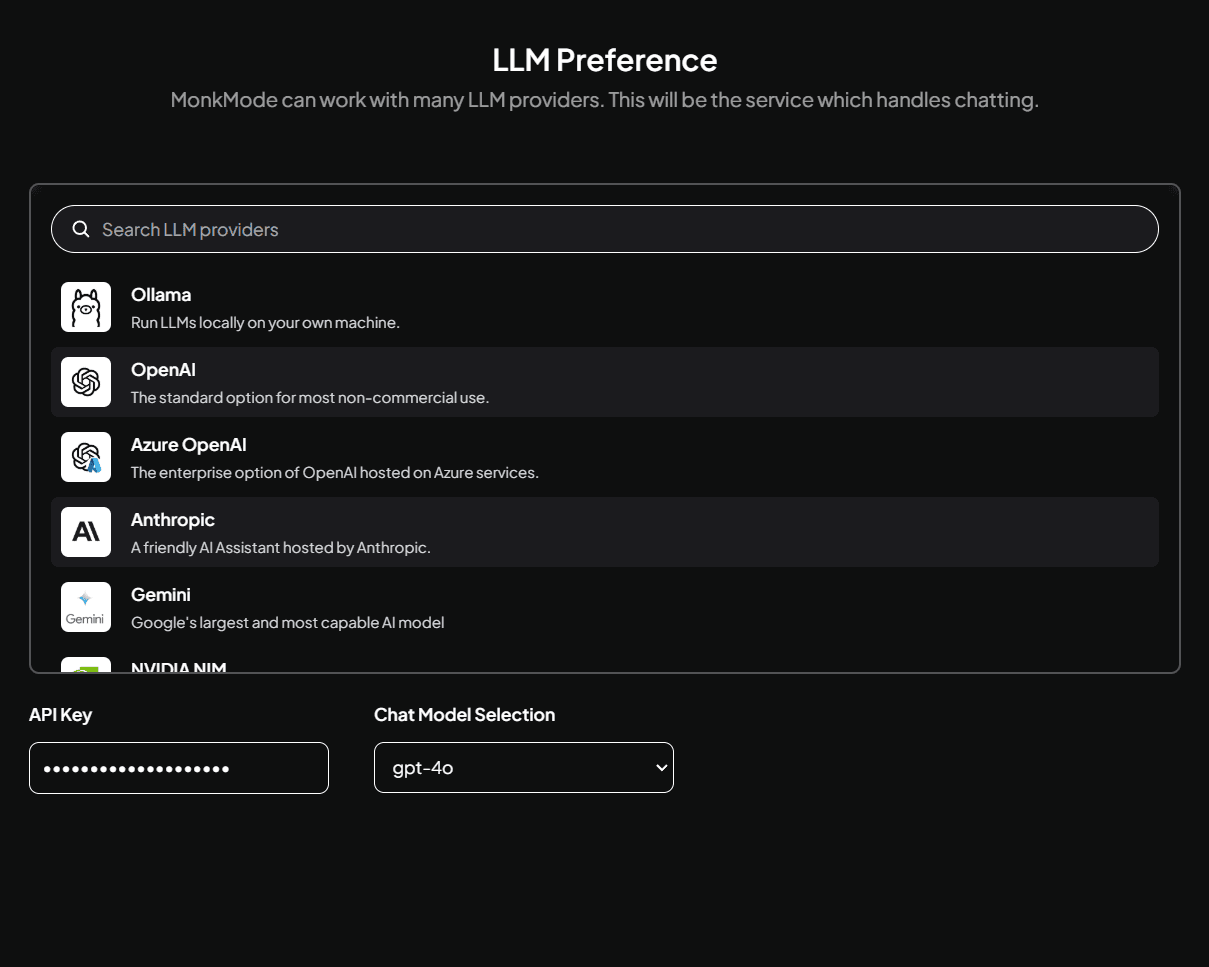Choose the Gemini provider title
1209x967 pixels.
pyautogui.click(x=161, y=595)
